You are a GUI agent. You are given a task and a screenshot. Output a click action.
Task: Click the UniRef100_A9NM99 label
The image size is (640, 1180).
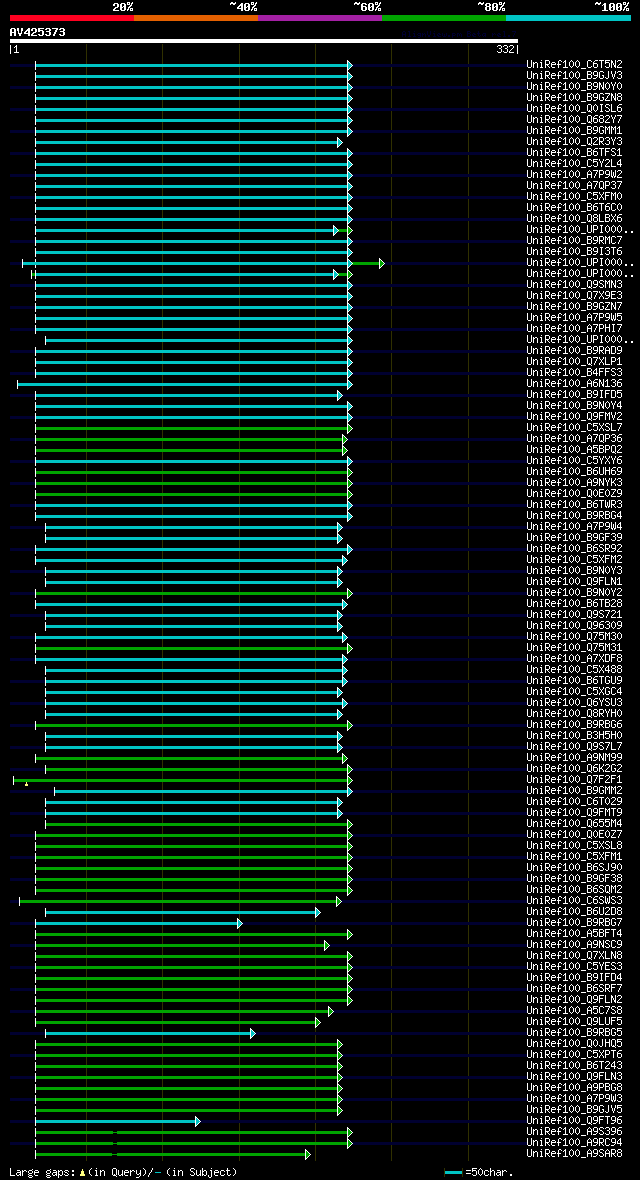click(x=574, y=758)
